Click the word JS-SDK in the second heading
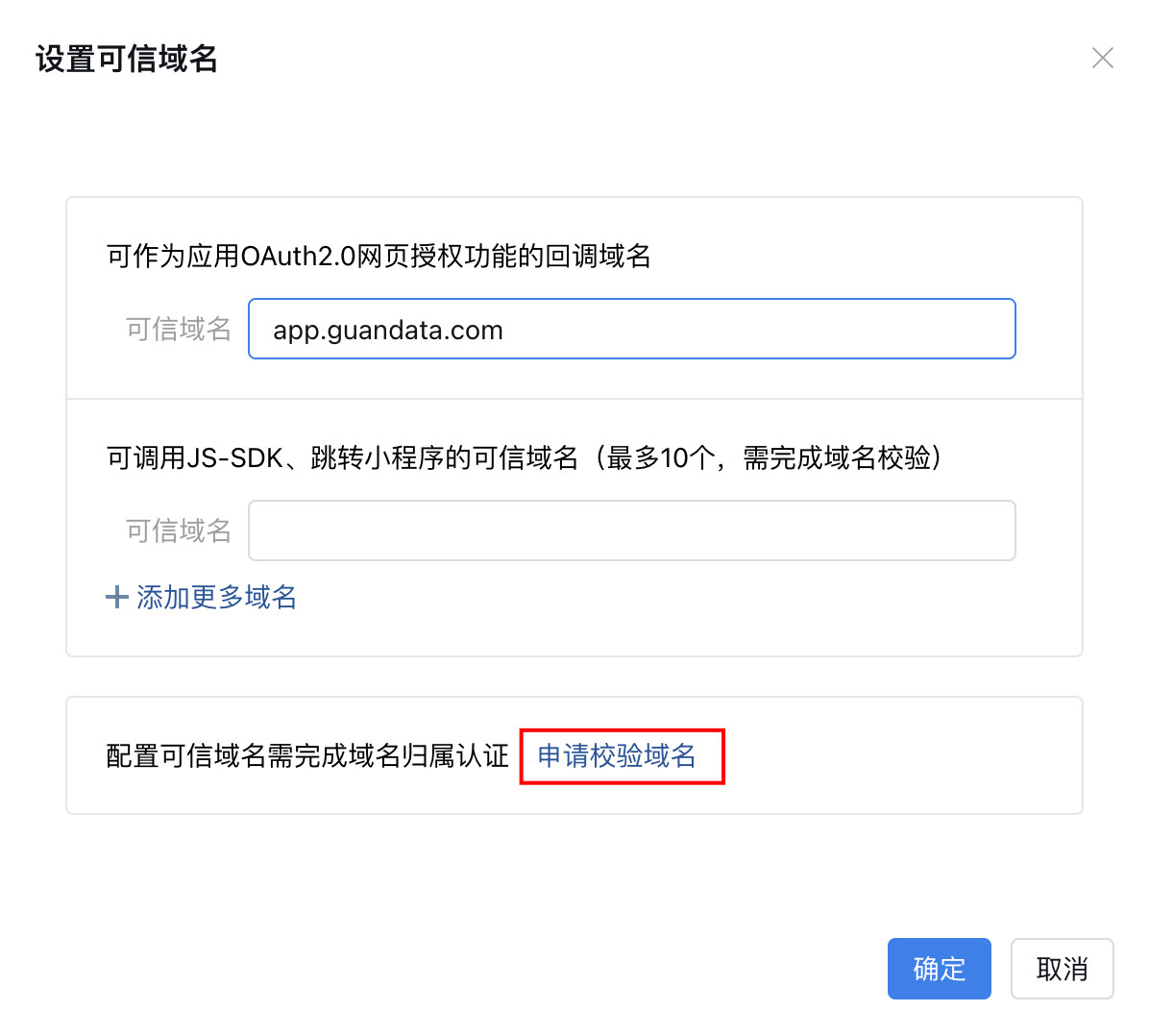 pos(235,458)
